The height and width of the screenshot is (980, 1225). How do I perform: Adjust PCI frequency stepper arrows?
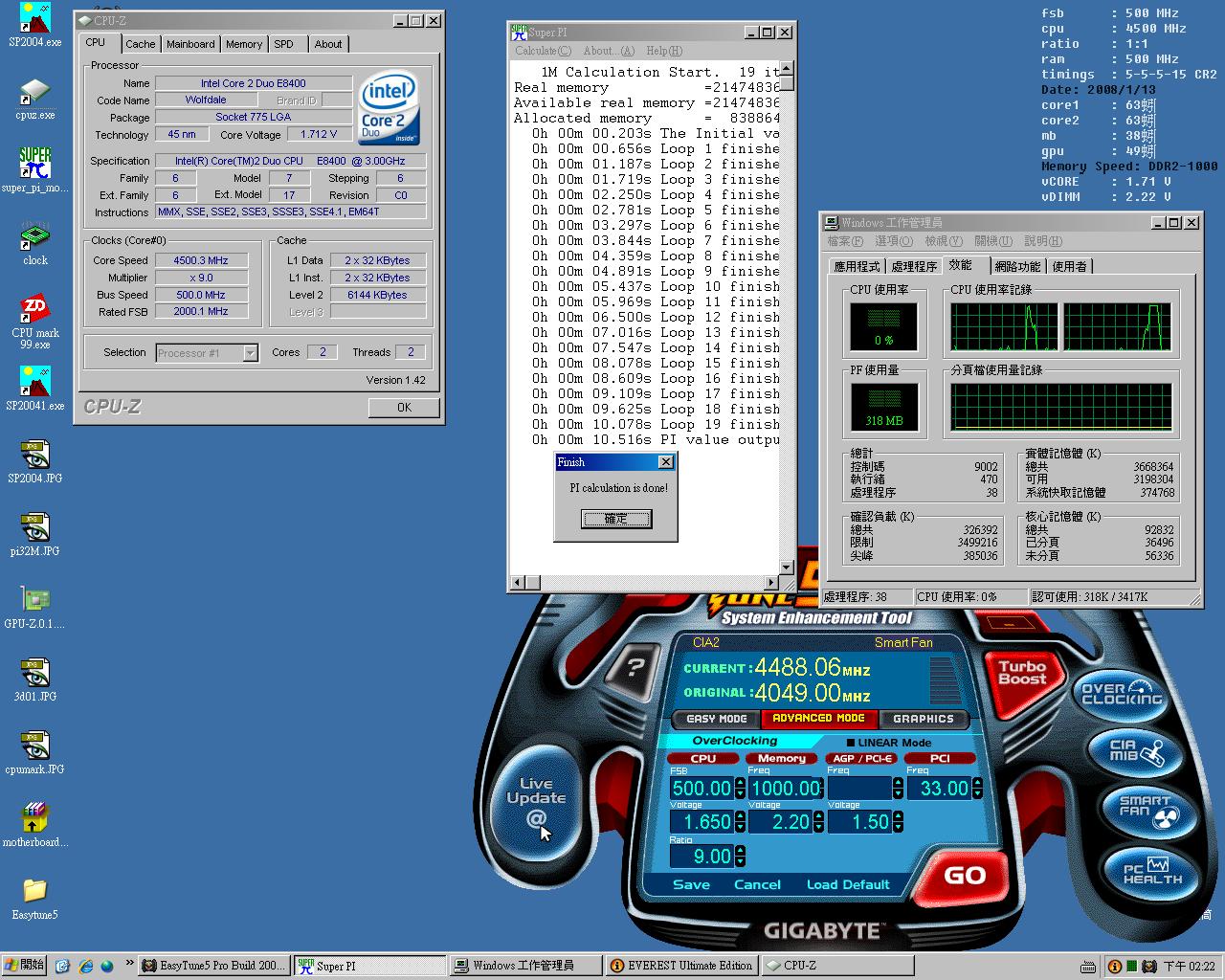coord(977,789)
